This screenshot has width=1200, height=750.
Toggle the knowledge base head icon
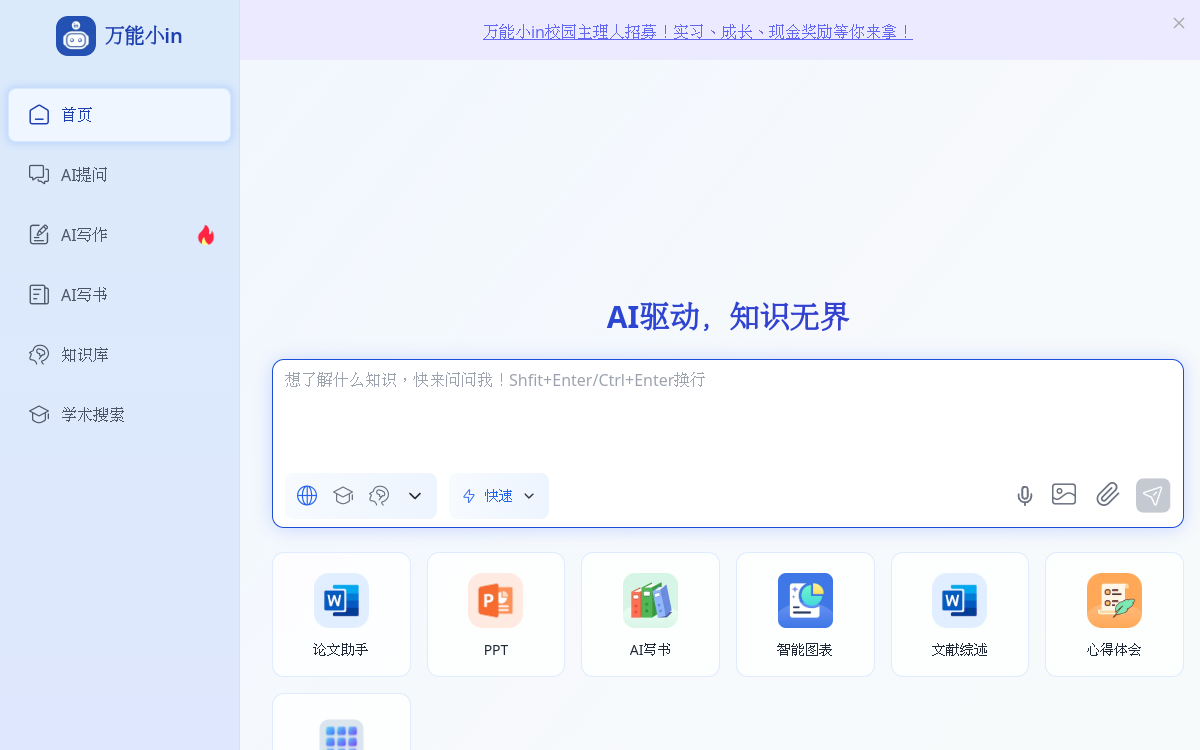click(379, 496)
